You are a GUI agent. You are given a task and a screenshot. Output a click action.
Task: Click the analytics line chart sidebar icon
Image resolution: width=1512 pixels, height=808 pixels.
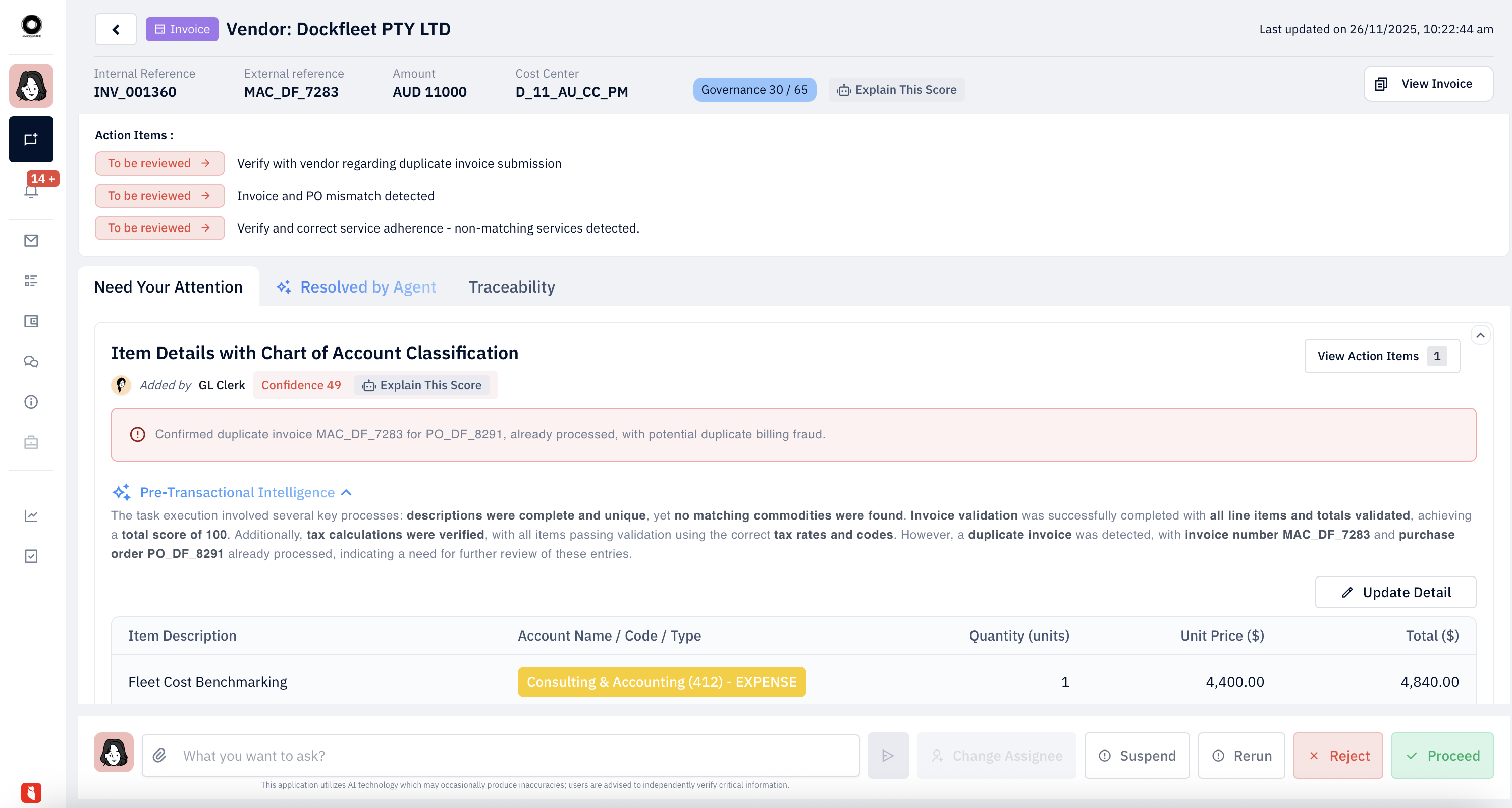click(x=31, y=516)
